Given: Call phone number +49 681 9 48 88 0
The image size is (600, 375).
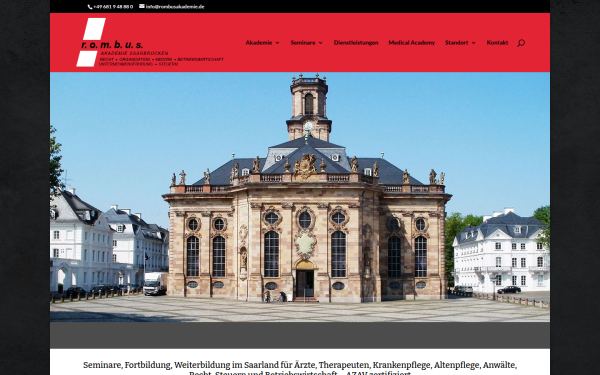Looking at the screenshot, I should click(113, 7).
